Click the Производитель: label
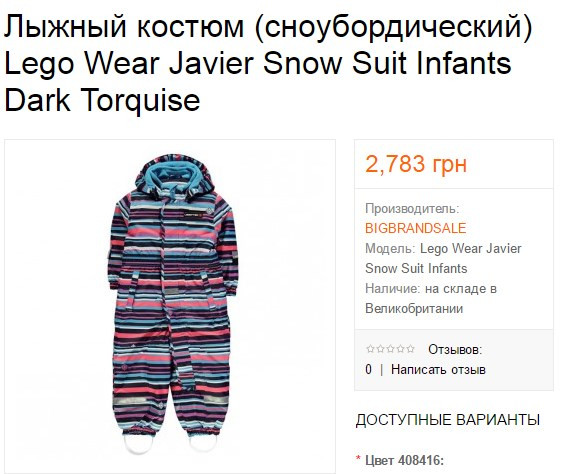569x474 pixels. (412, 209)
